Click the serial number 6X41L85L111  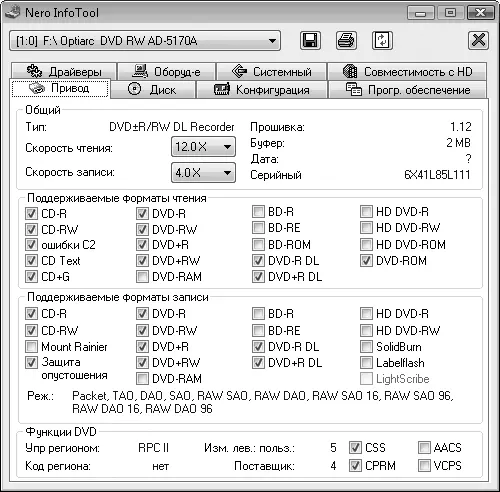point(437,175)
